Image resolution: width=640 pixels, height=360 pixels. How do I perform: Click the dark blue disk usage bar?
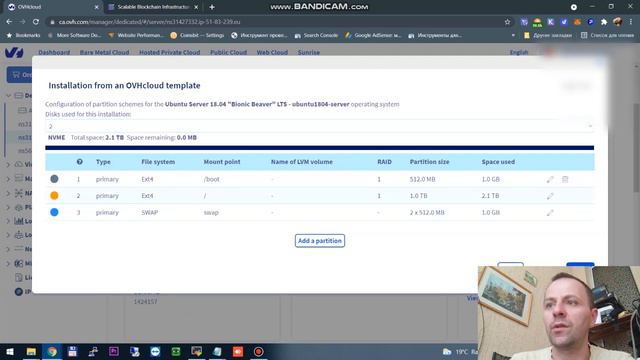point(320,148)
